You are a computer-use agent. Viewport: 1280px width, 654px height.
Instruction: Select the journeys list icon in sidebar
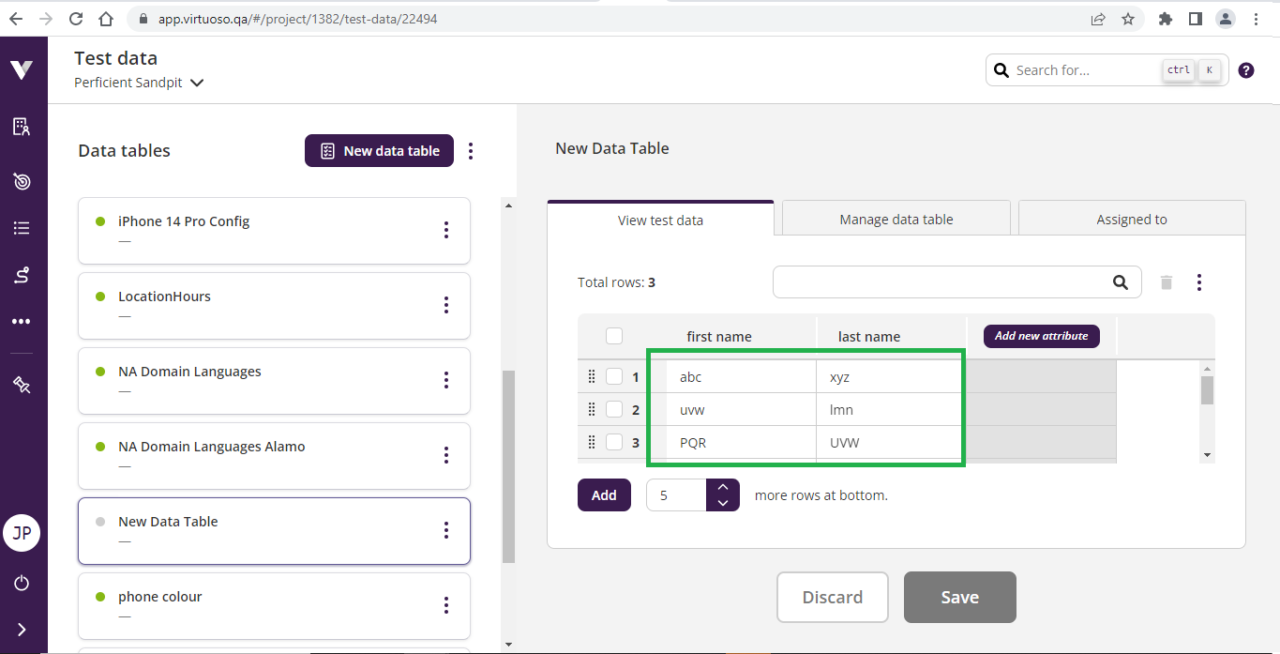point(22,227)
